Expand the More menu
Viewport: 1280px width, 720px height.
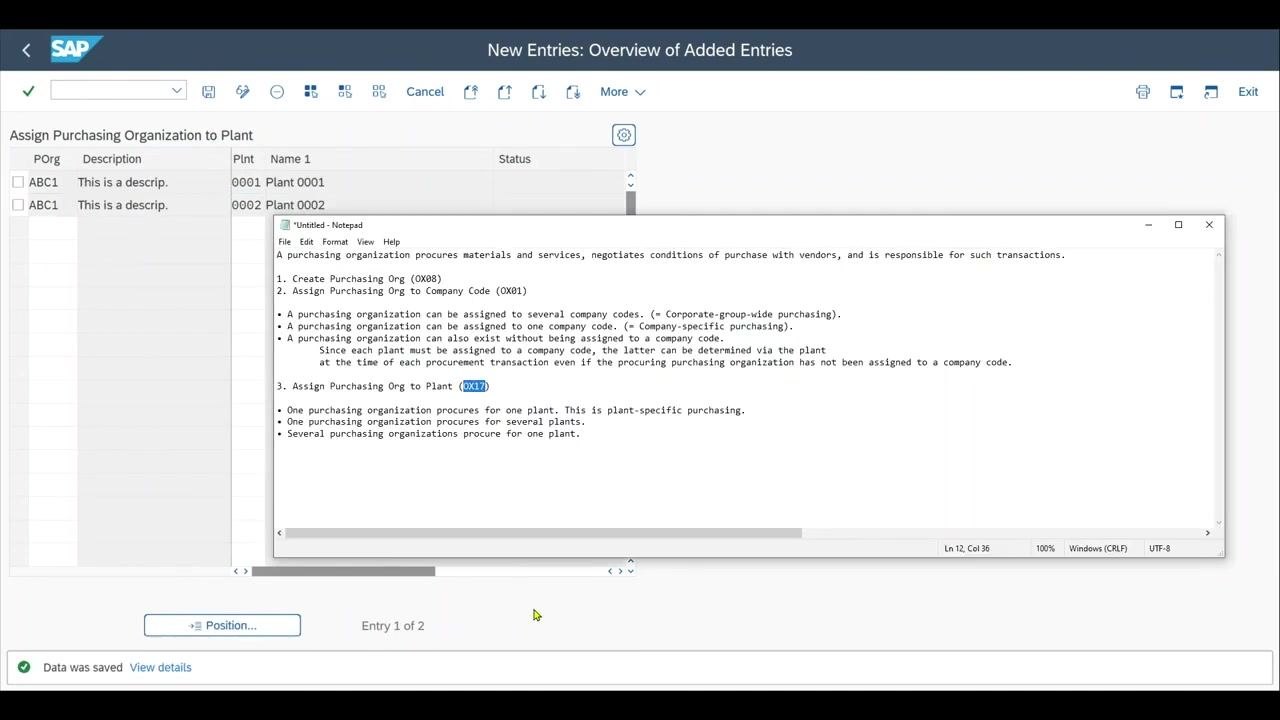622,92
